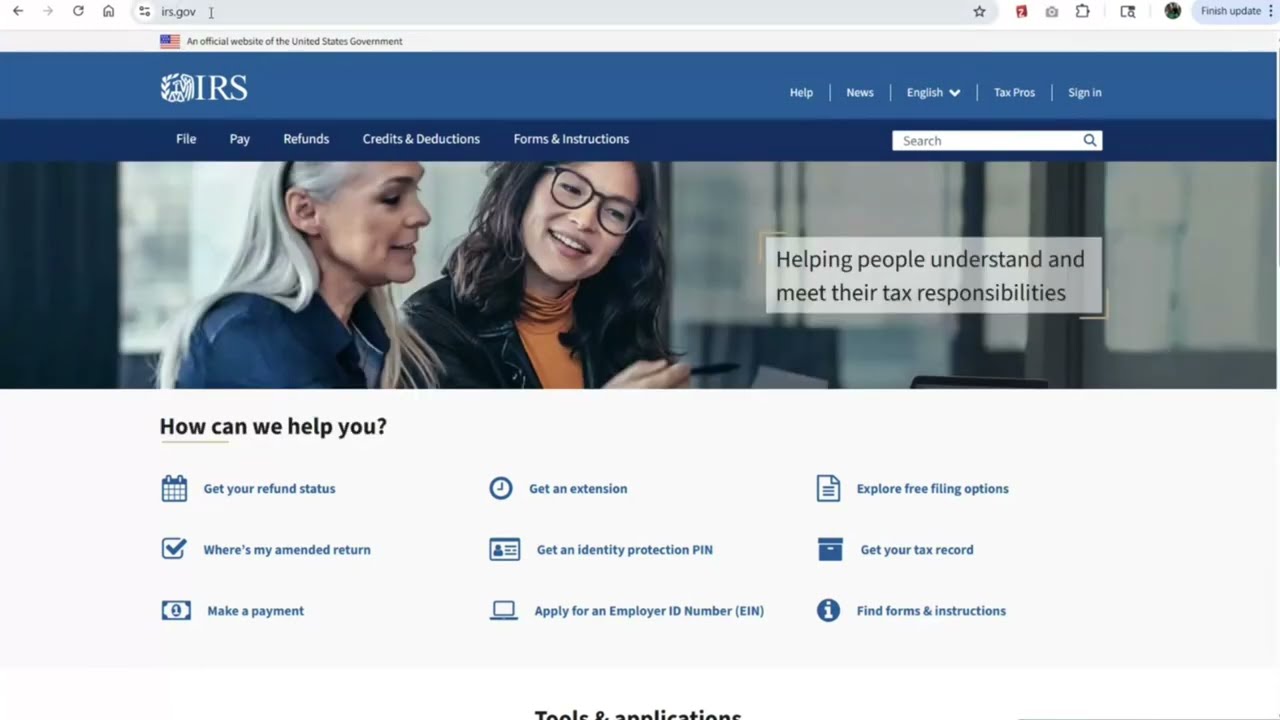The height and width of the screenshot is (720, 1280).
Task: Open the browser profile avatar
Action: pyautogui.click(x=1173, y=11)
